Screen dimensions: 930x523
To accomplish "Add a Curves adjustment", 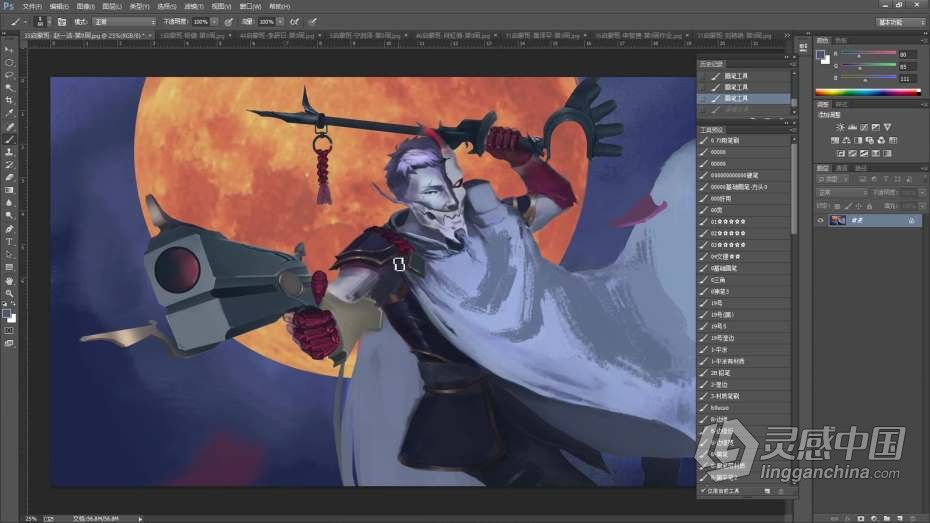I will tap(864, 127).
